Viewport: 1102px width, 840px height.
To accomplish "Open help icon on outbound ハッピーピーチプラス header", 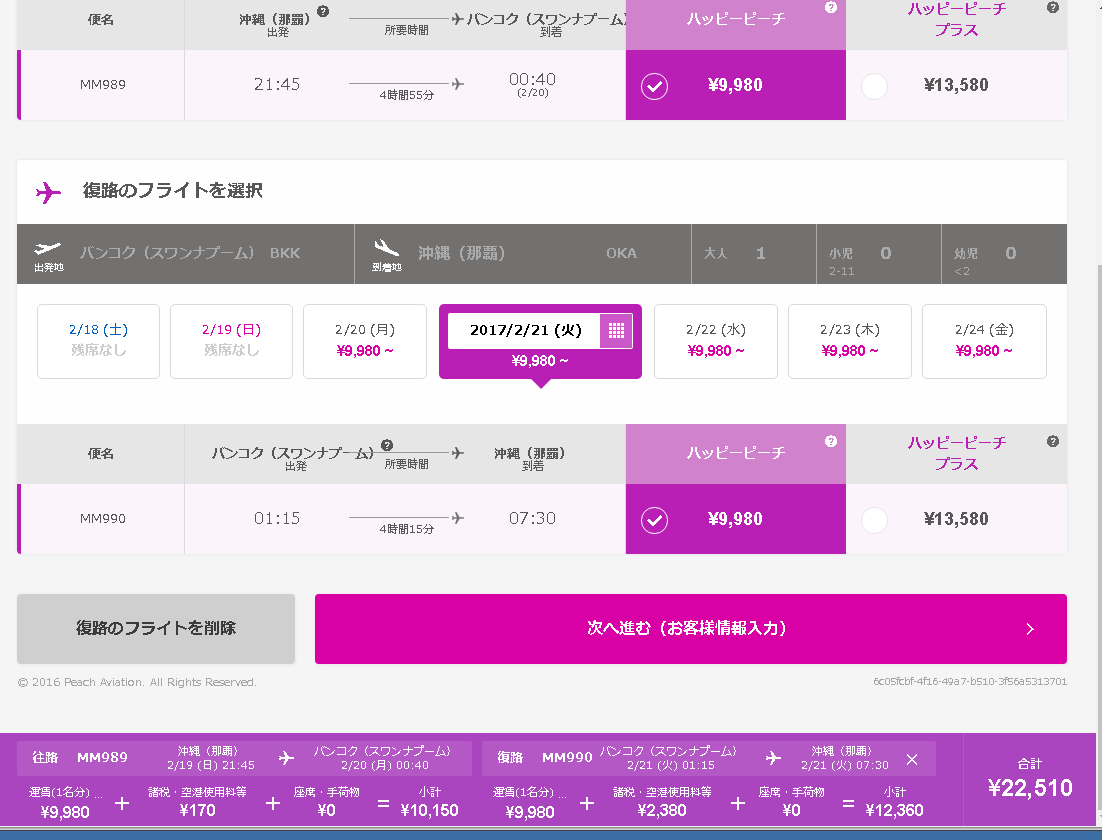I will tap(1052, 8).
